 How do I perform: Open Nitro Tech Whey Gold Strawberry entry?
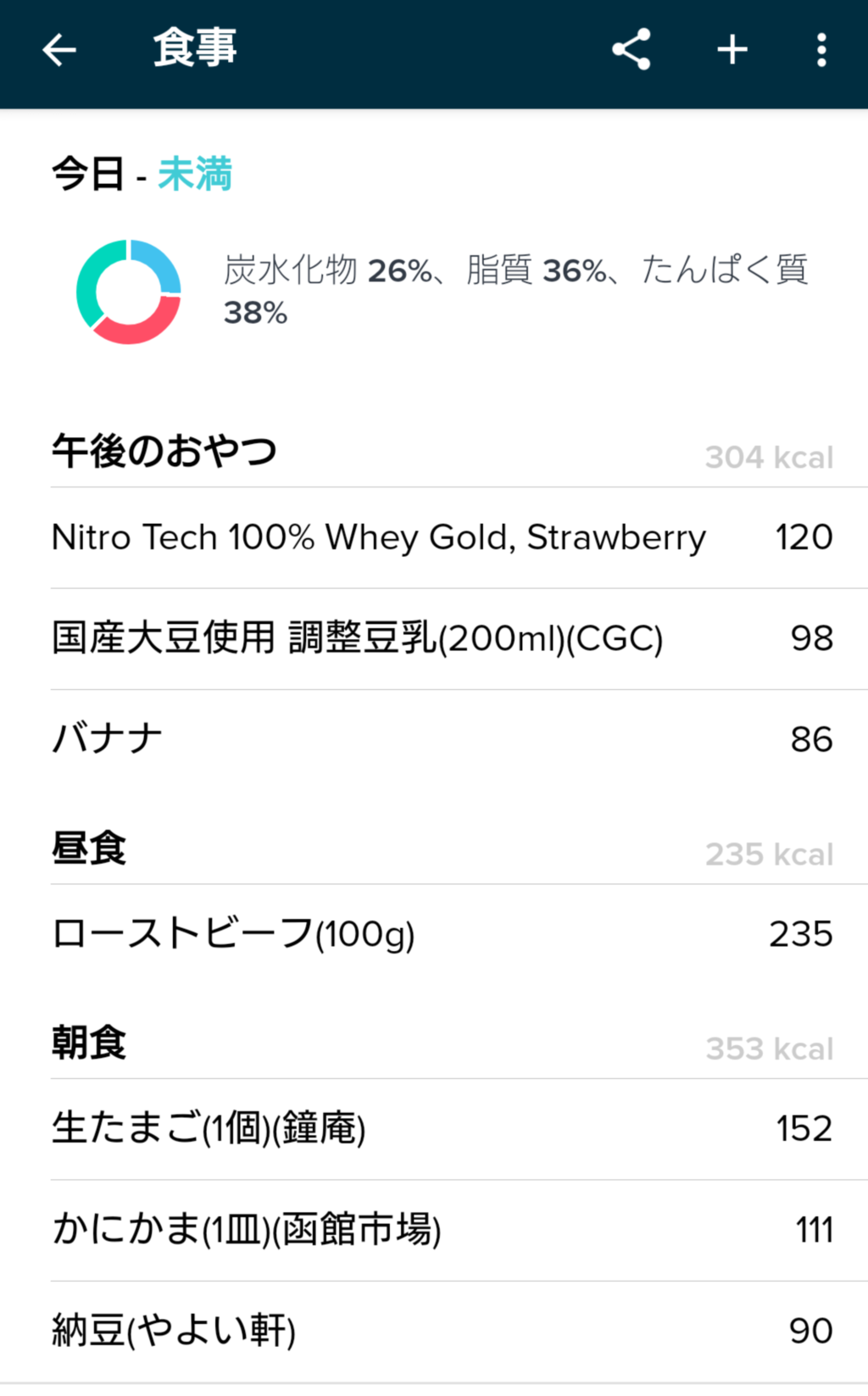(x=378, y=537)
